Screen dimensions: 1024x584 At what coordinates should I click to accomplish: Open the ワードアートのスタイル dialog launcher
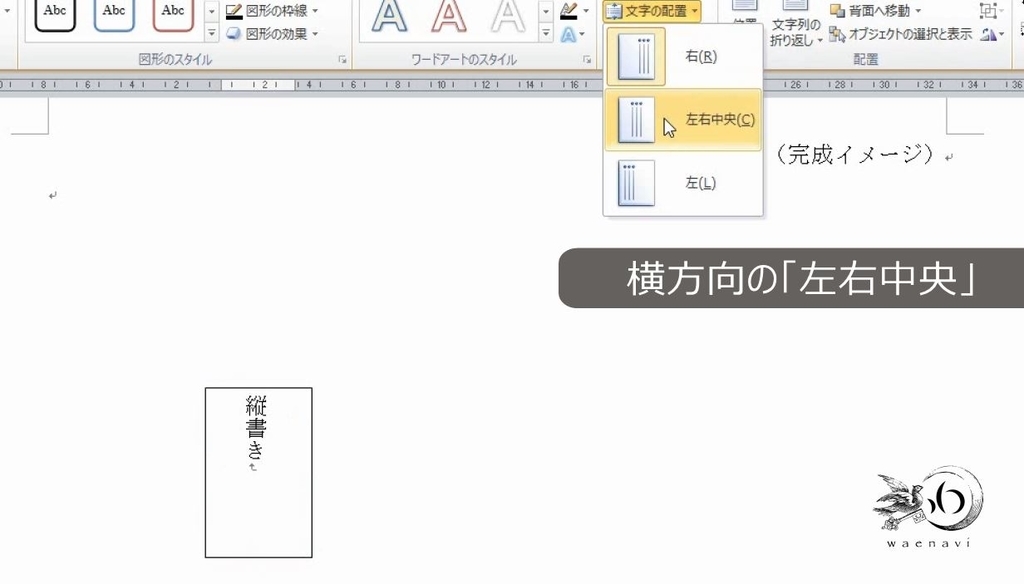(x=588, y=59)
